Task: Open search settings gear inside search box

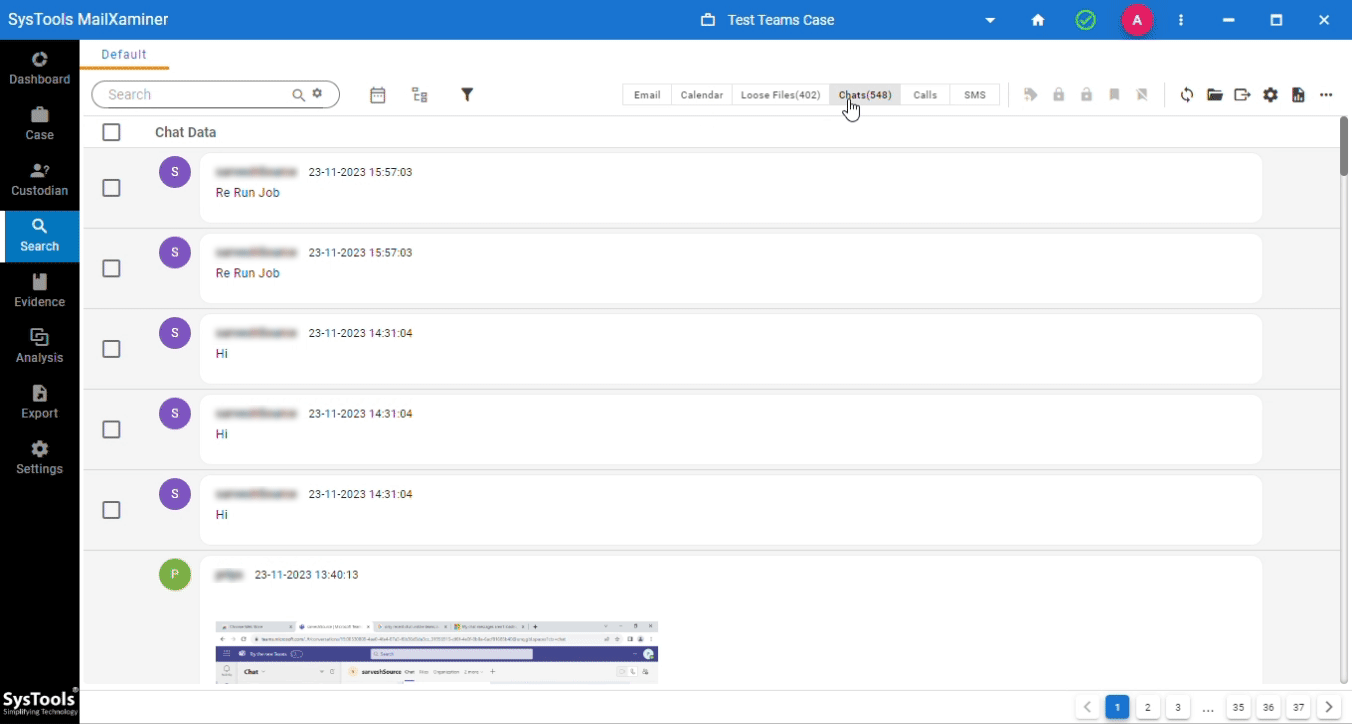Action: (317, 94)
